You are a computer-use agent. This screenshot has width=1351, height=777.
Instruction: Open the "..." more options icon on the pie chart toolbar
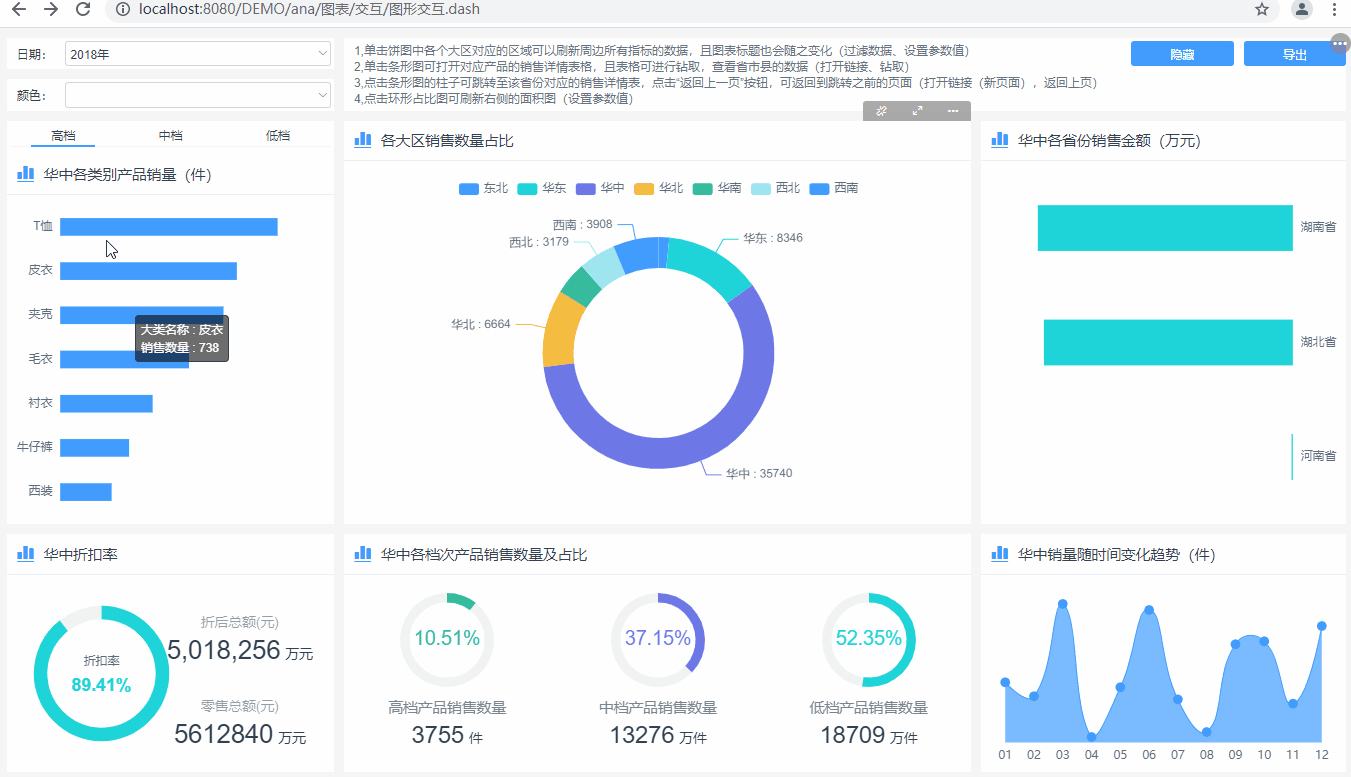[x=953, y=111]
